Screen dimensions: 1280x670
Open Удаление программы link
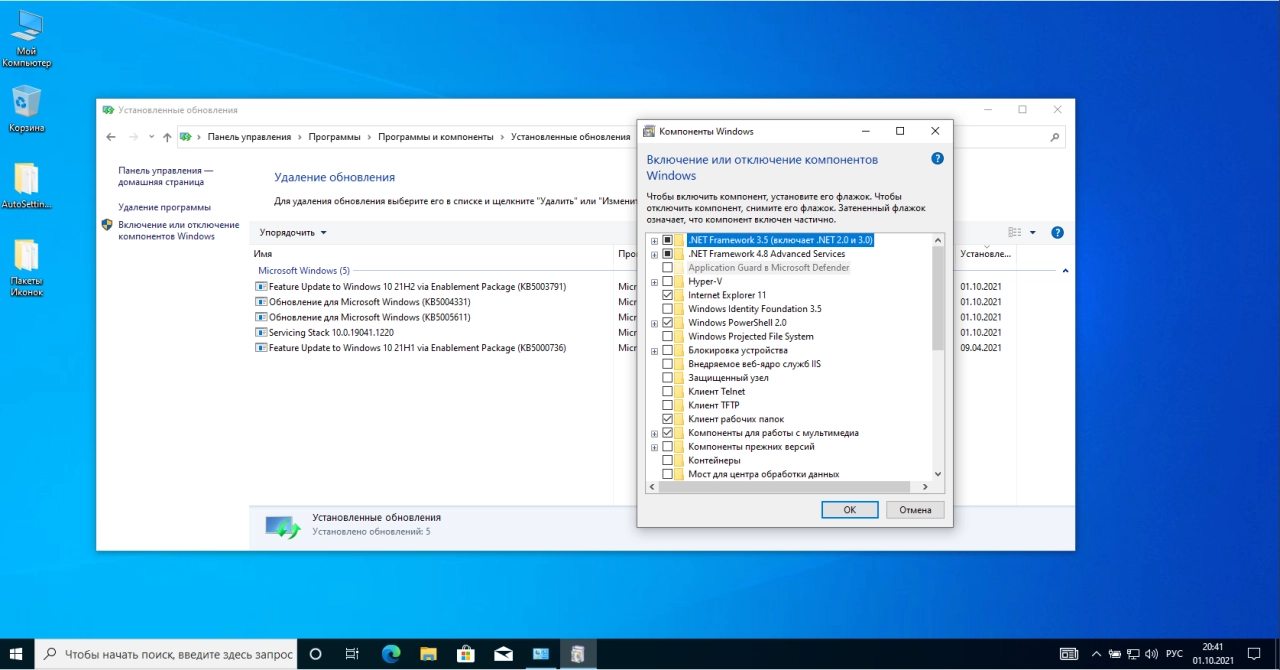pos(164,207)
